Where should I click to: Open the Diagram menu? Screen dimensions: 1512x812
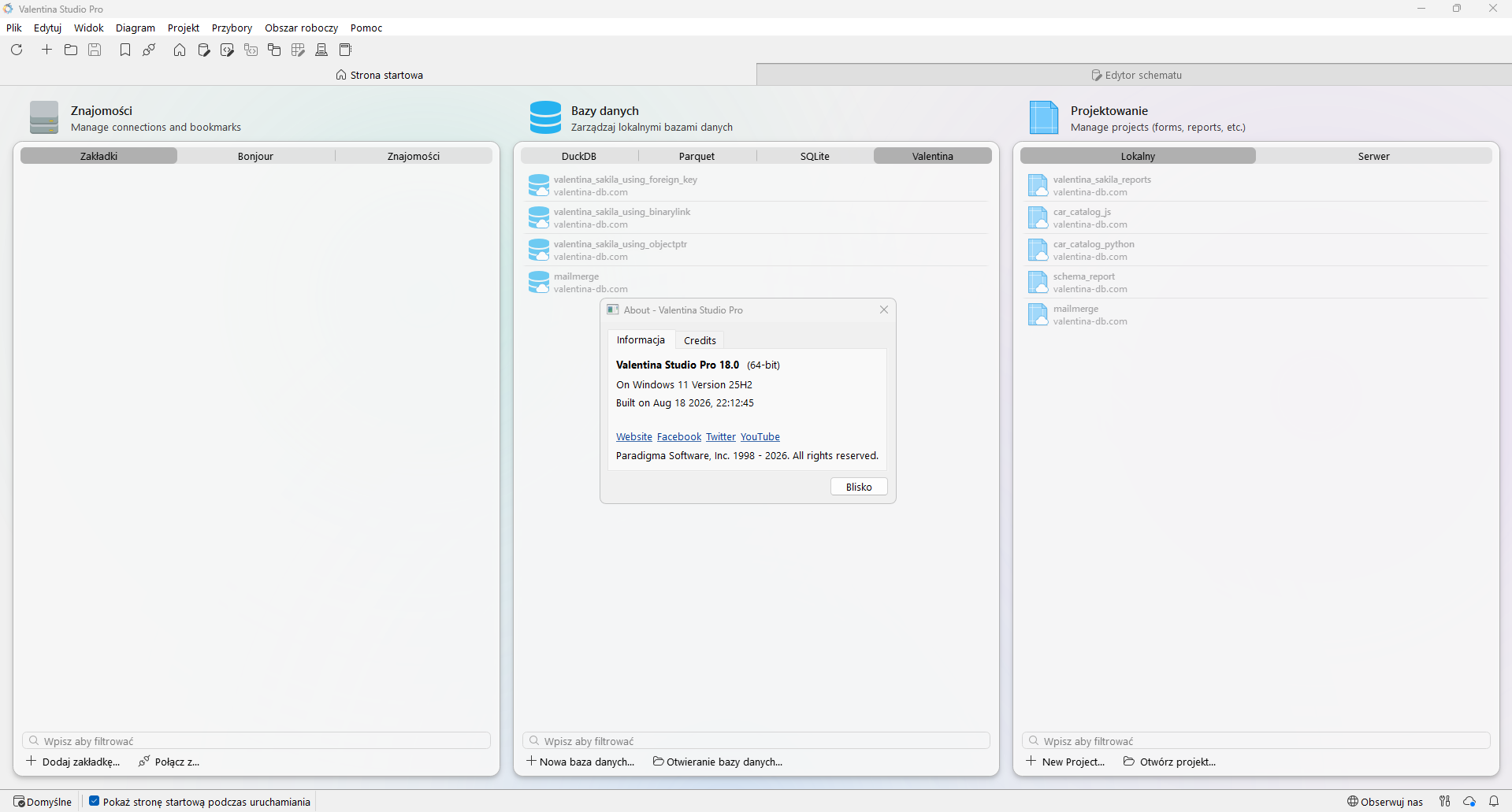pos(136,28)
